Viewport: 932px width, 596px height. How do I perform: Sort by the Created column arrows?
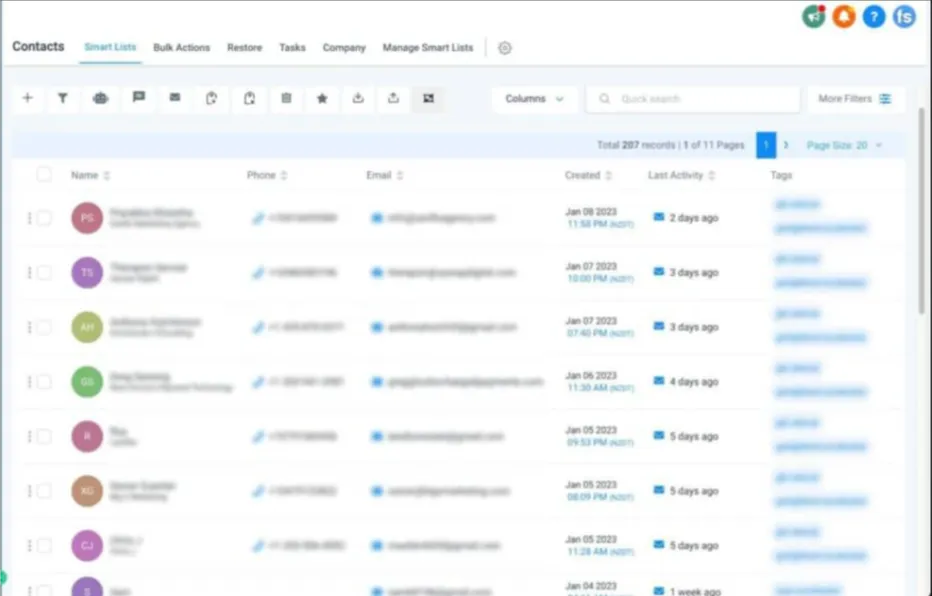pos(608,175)
